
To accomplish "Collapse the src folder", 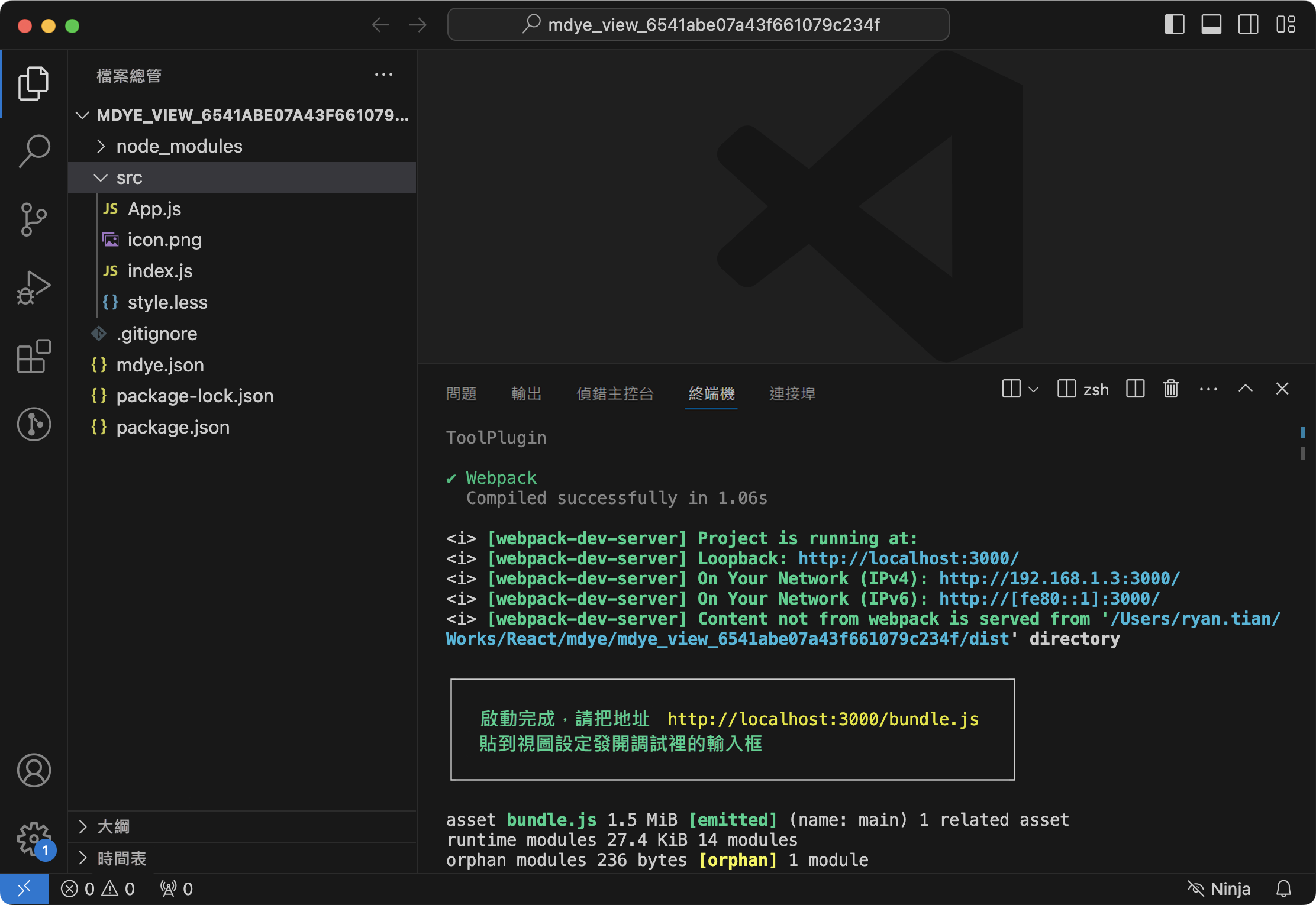I will click(242, 178).
